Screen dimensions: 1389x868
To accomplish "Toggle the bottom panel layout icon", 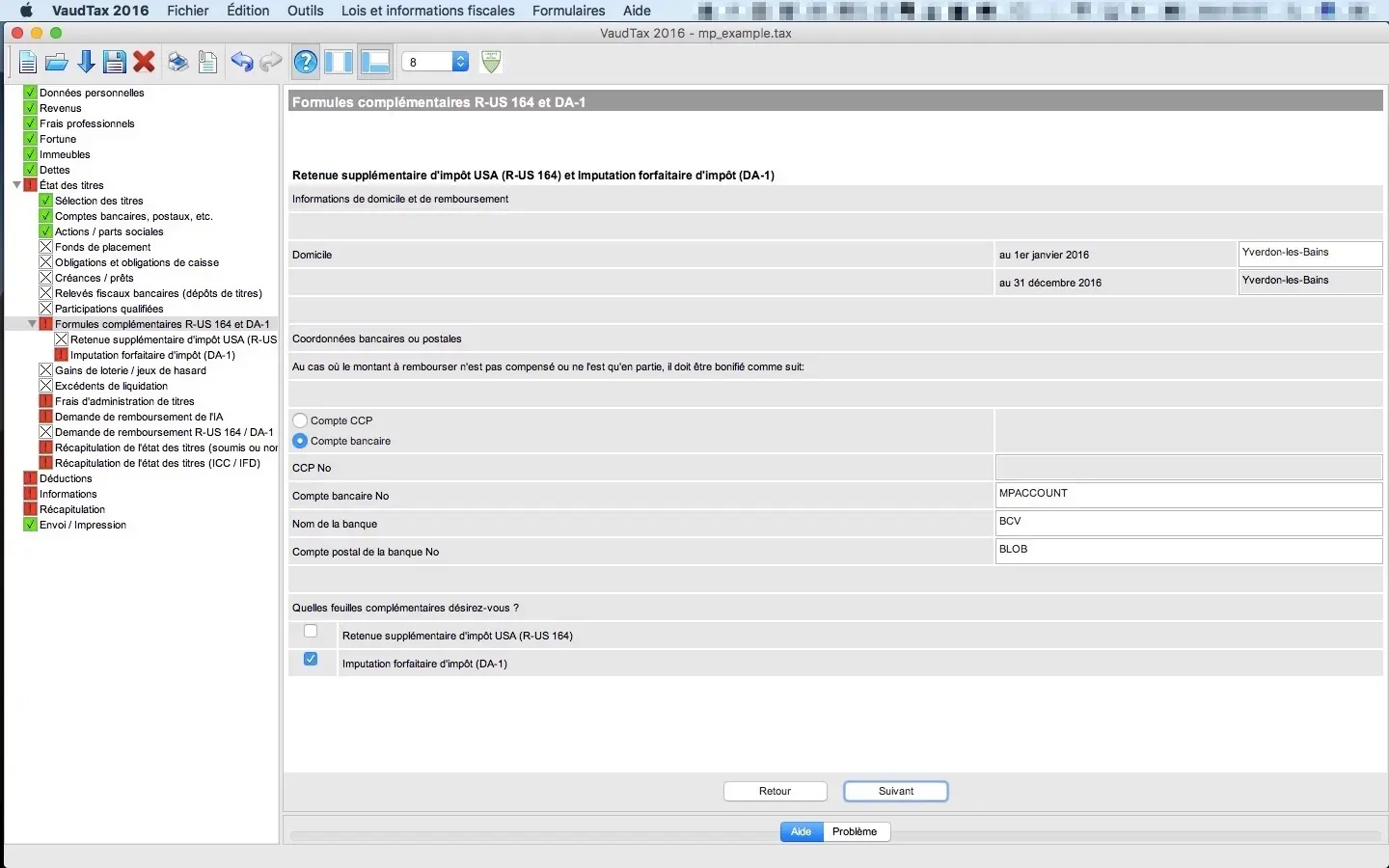I will (374, 63).
